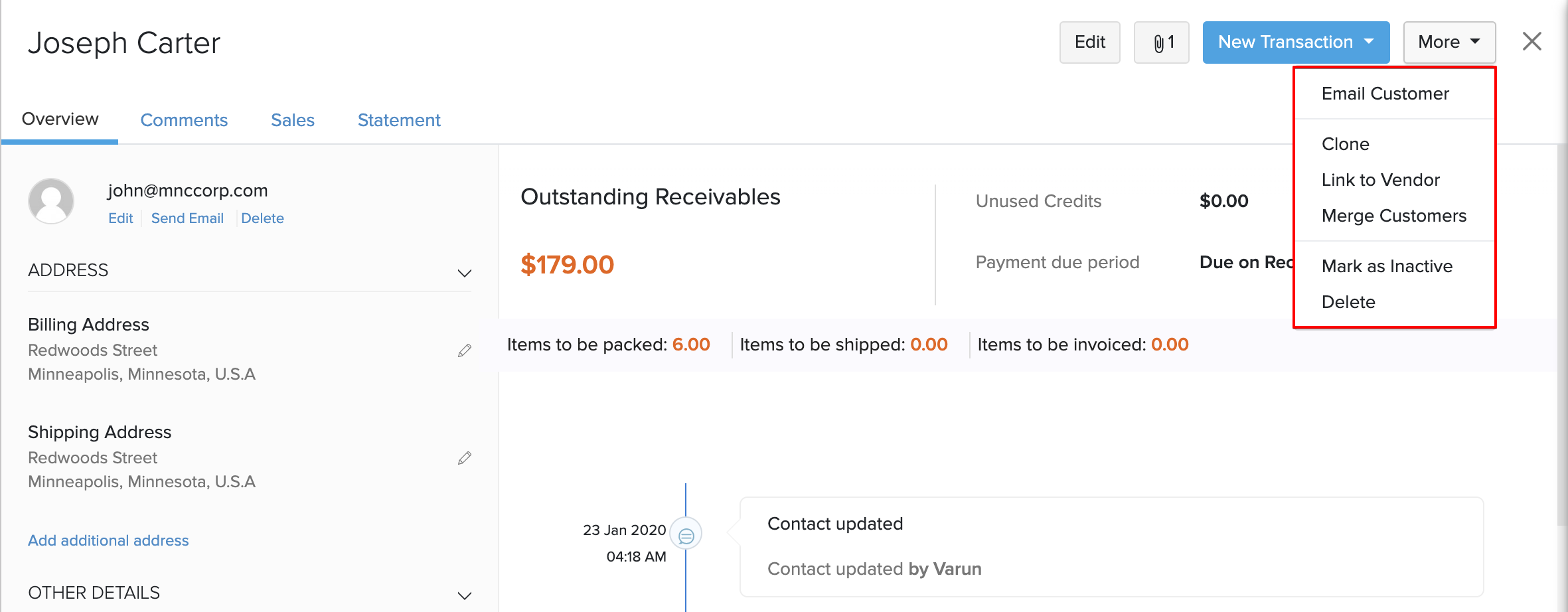Click Add additional address link

[108, 540]
